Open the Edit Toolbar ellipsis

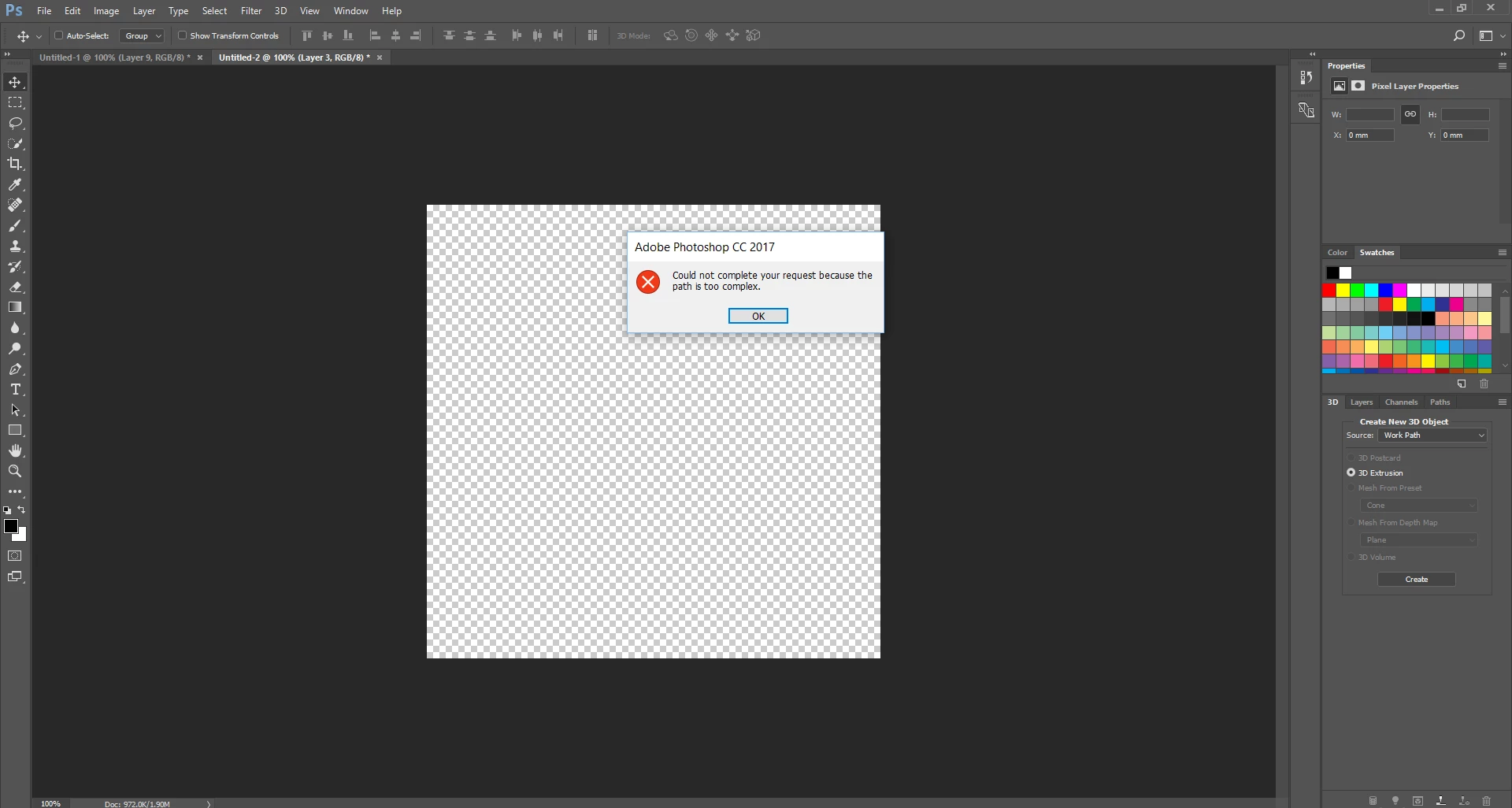tap(15, 491)
